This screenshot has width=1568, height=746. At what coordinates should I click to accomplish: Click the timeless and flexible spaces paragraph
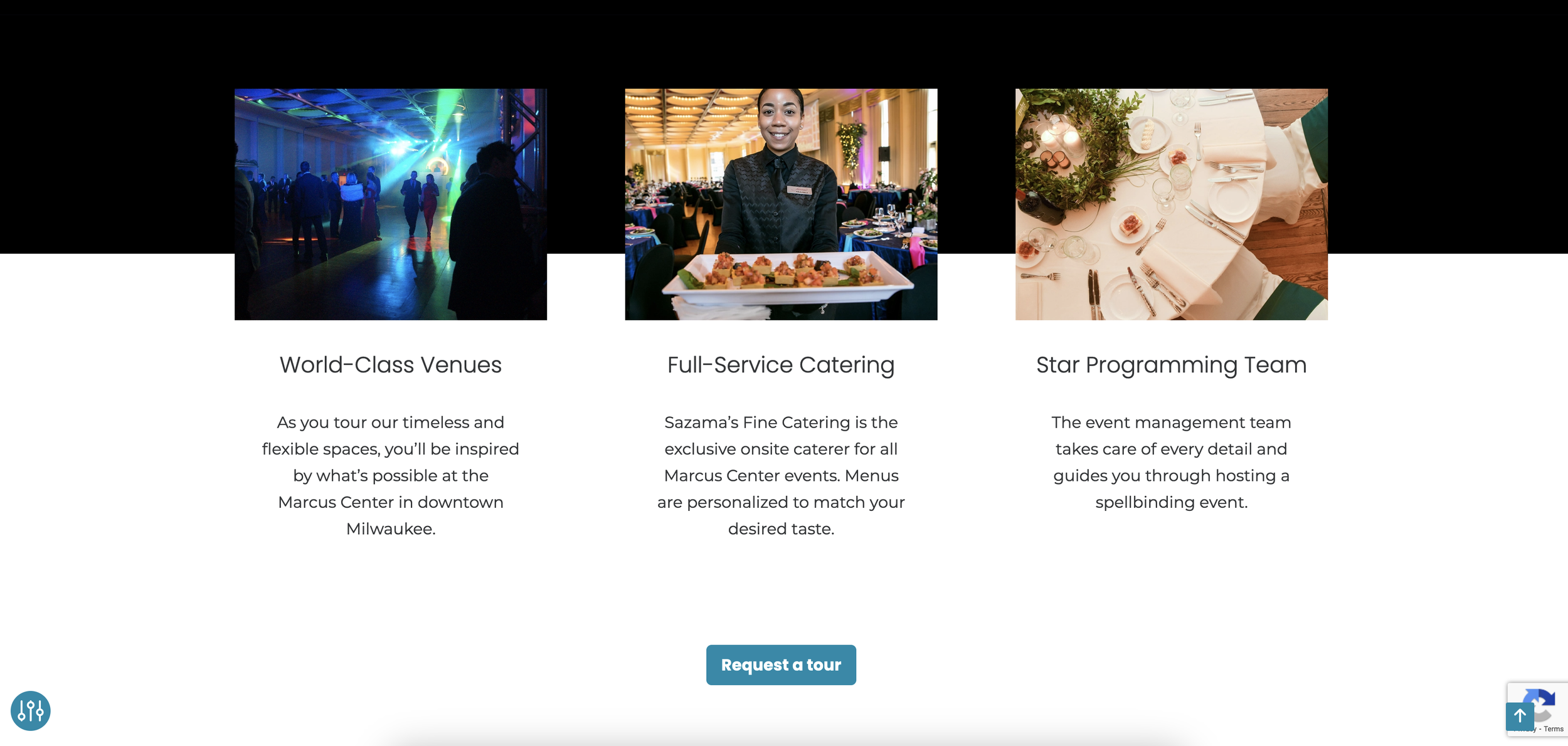coord(391,475)
